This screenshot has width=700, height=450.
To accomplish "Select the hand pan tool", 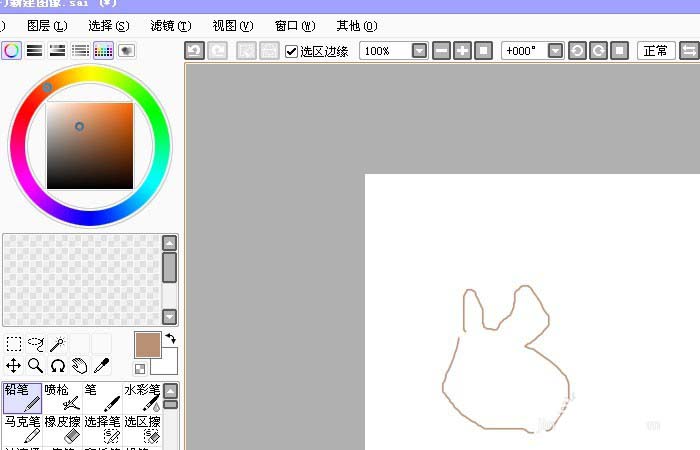I will tap(79, 366).
